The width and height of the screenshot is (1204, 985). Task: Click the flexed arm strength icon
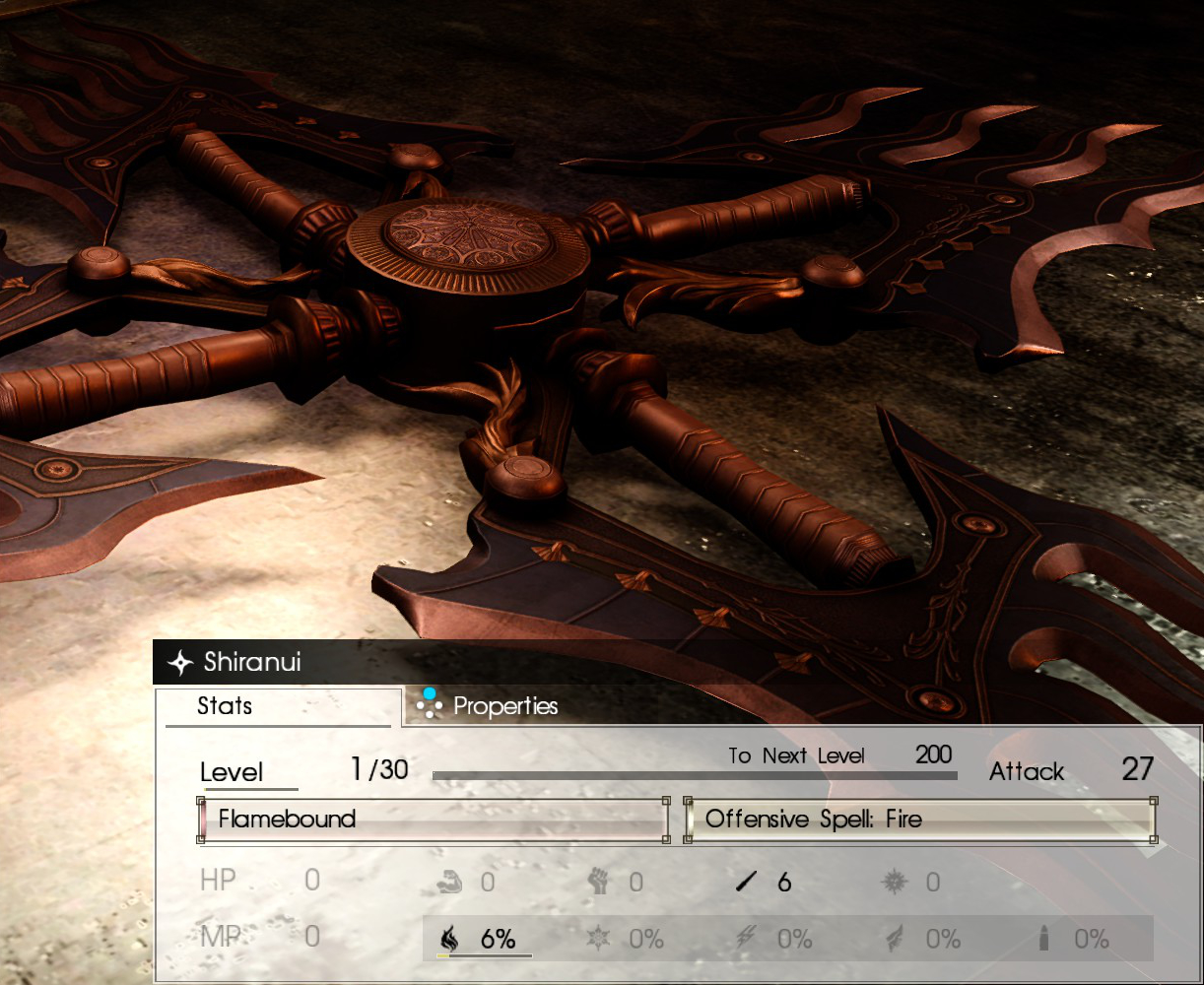tap(449, 882)
